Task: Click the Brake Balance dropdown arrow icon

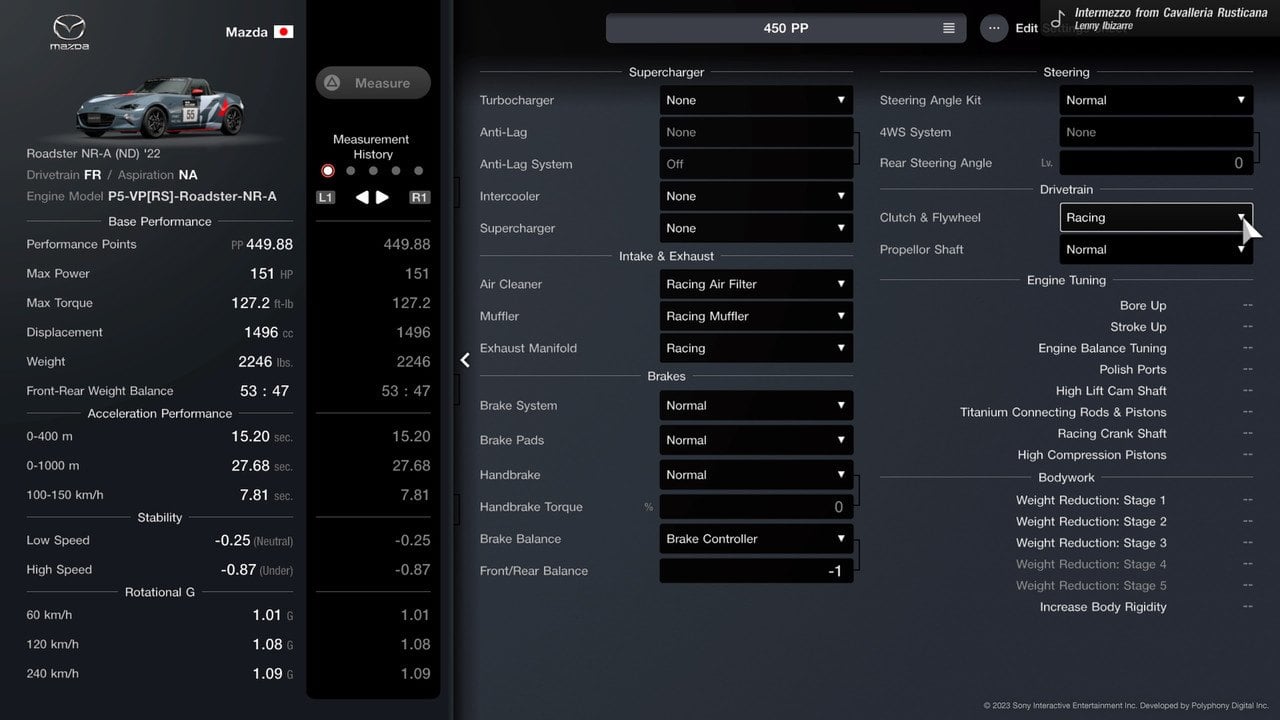Action: tap(841, 539)
